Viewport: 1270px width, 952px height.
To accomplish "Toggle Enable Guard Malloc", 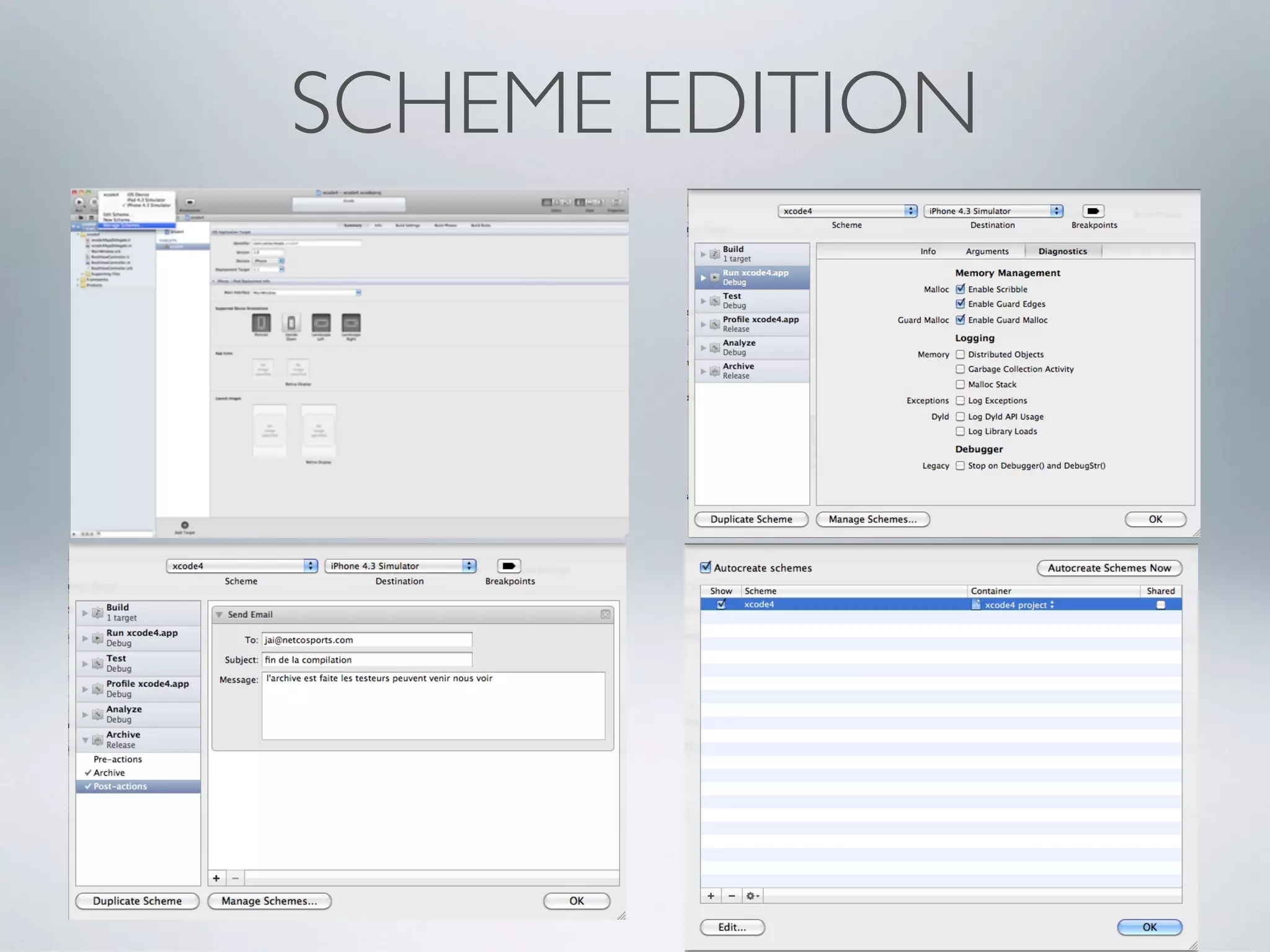I will click(960, 320).
